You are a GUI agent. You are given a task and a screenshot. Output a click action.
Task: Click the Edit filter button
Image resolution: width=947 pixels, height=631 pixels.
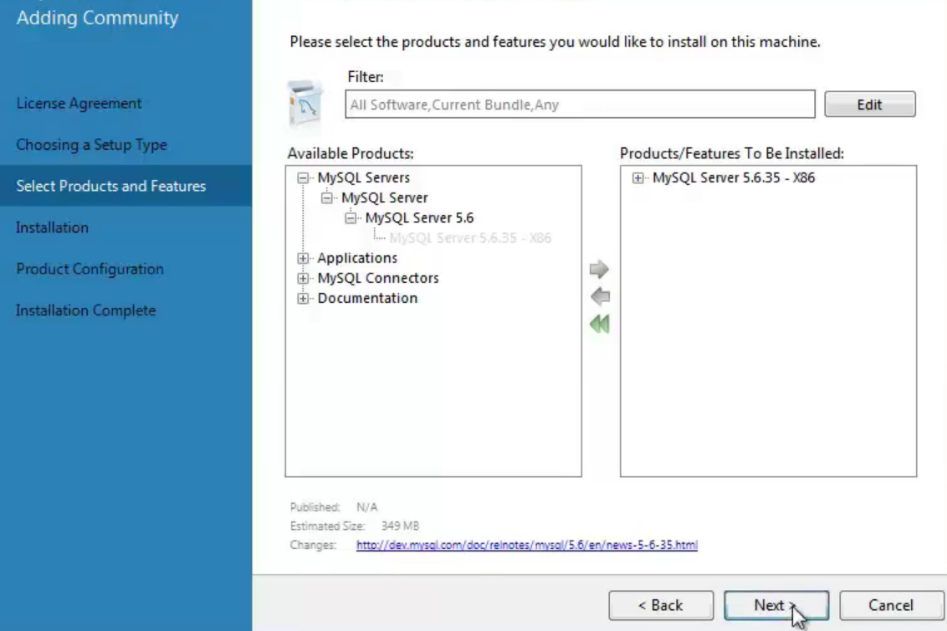pos(870,104)
